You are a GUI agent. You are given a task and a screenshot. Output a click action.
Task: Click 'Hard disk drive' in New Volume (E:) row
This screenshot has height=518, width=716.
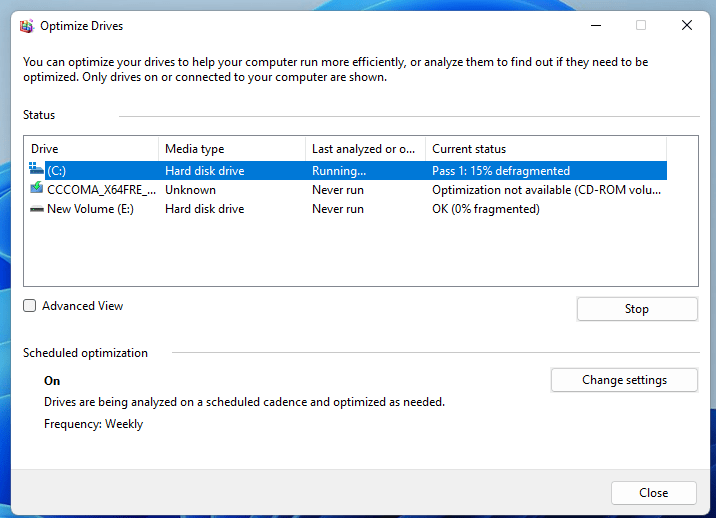205,209
